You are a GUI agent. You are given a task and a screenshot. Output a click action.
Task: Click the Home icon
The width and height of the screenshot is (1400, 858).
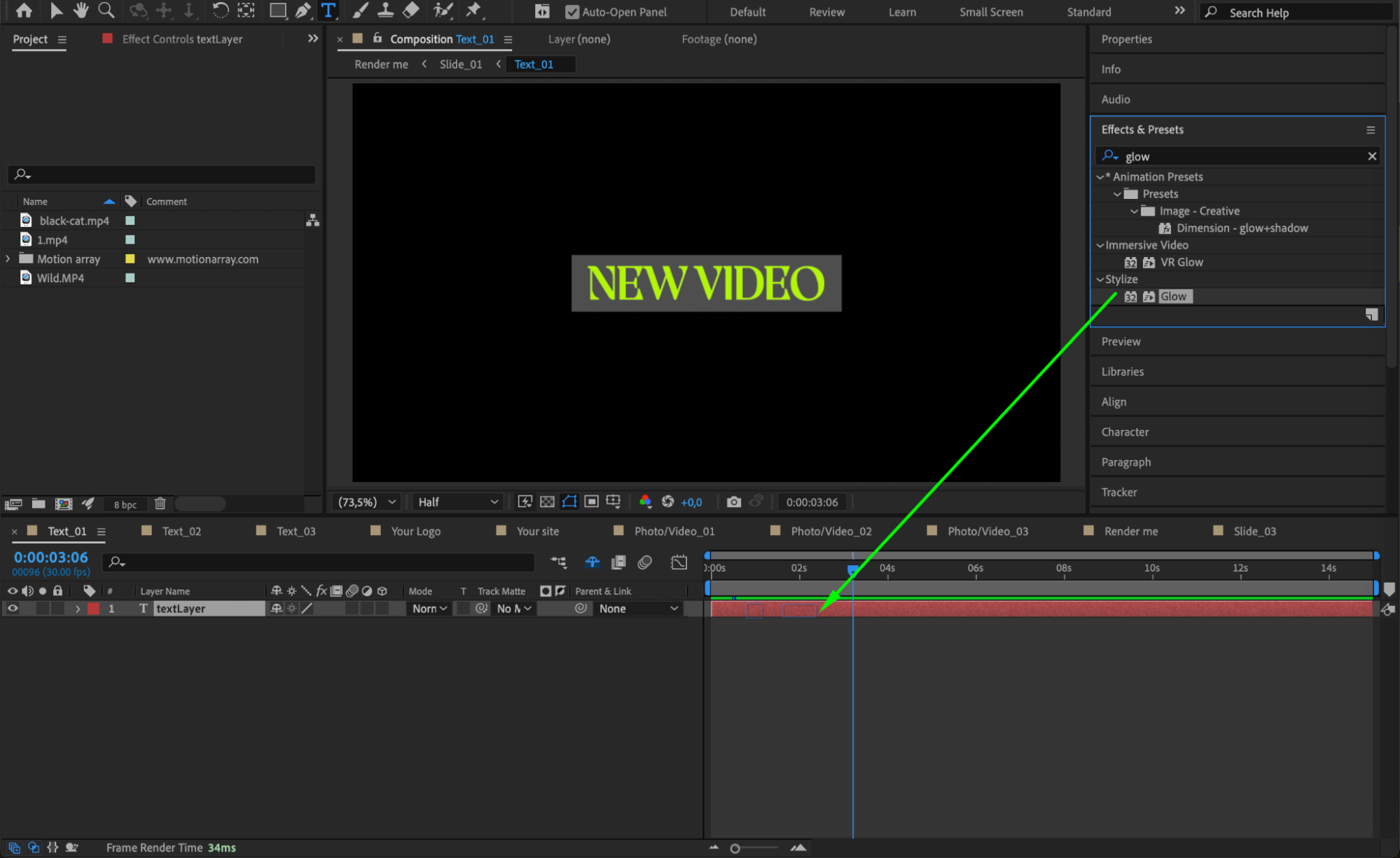[24, 11]
